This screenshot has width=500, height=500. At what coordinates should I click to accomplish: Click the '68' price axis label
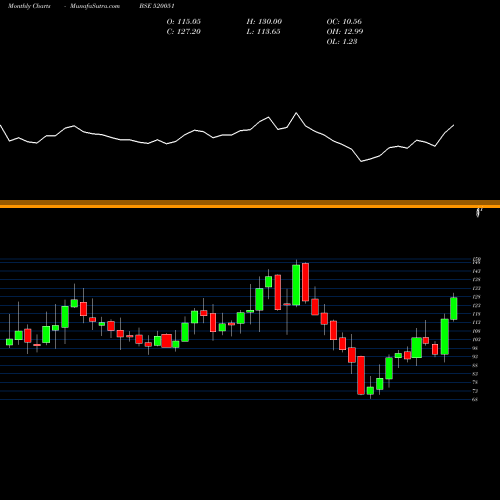[475, 399]
